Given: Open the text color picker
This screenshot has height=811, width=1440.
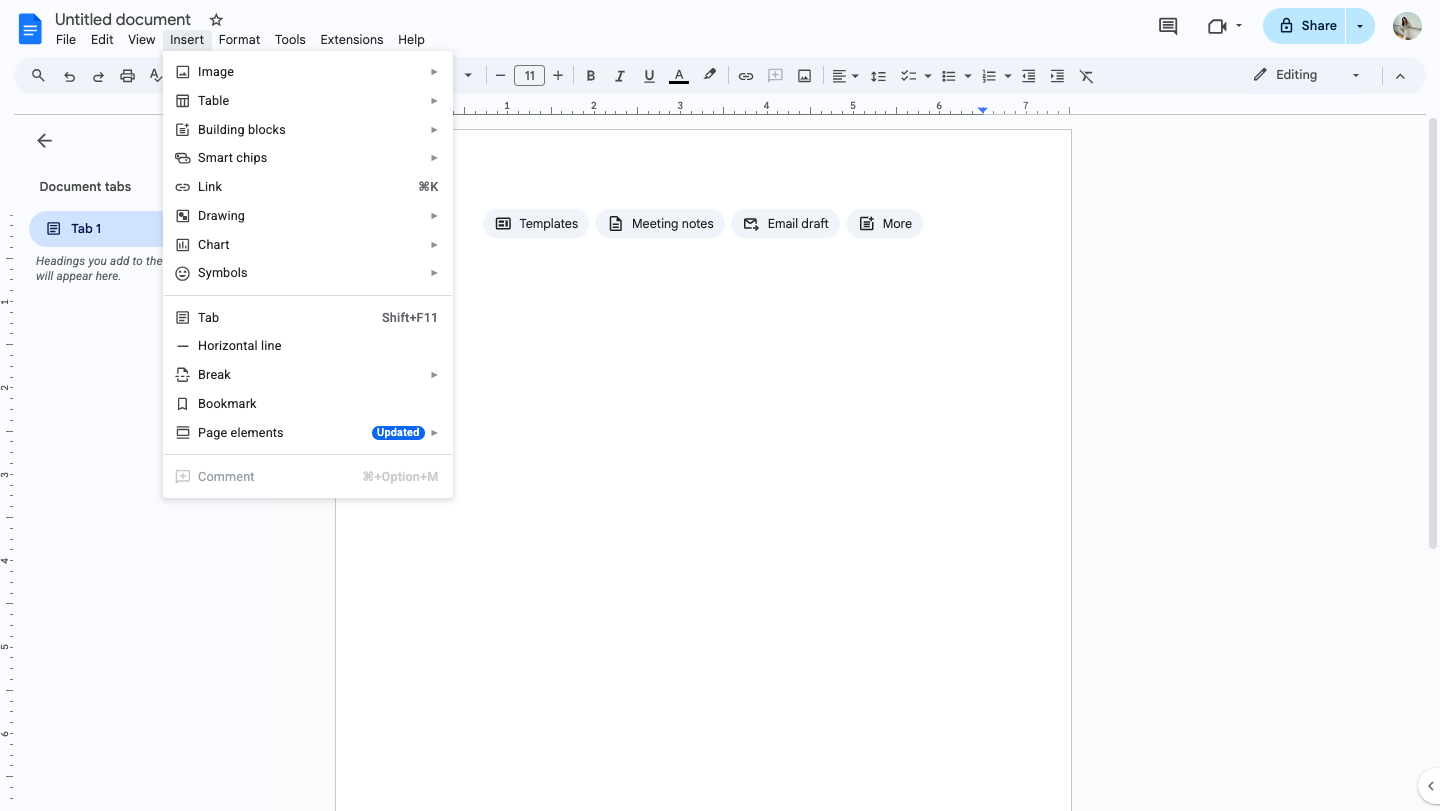Looking at the screenshot, I should [679, 76].
